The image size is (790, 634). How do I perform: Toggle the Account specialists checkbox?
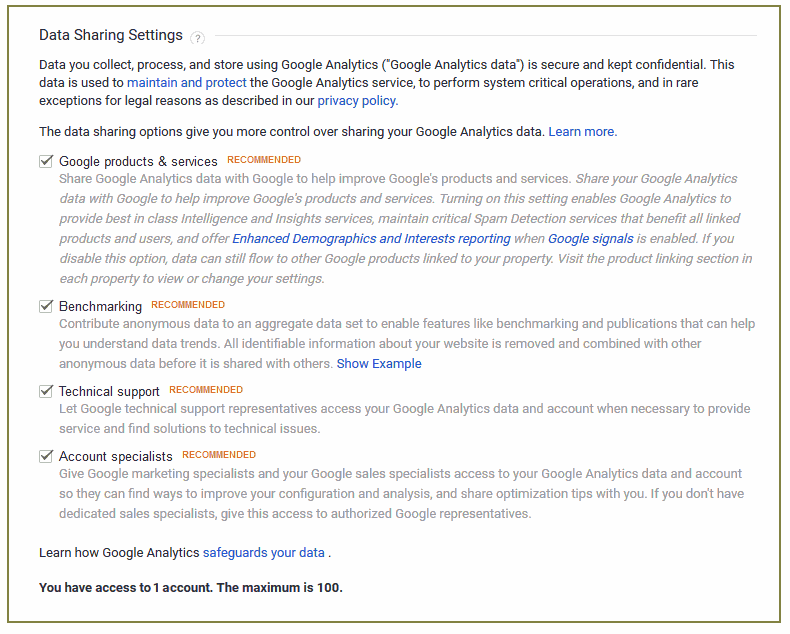[46, 456]
